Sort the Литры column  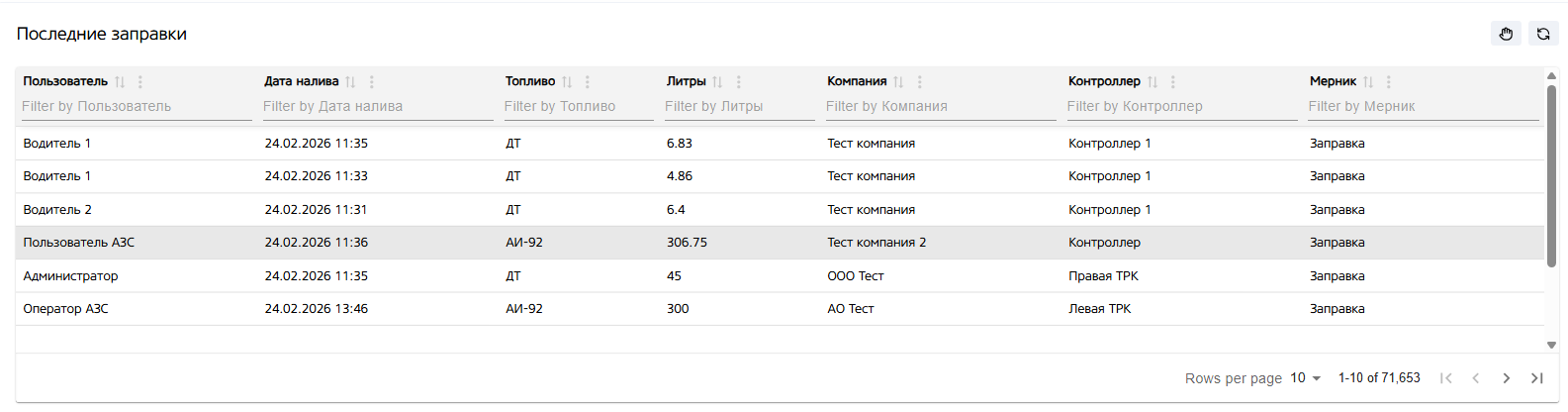point(717,82)
